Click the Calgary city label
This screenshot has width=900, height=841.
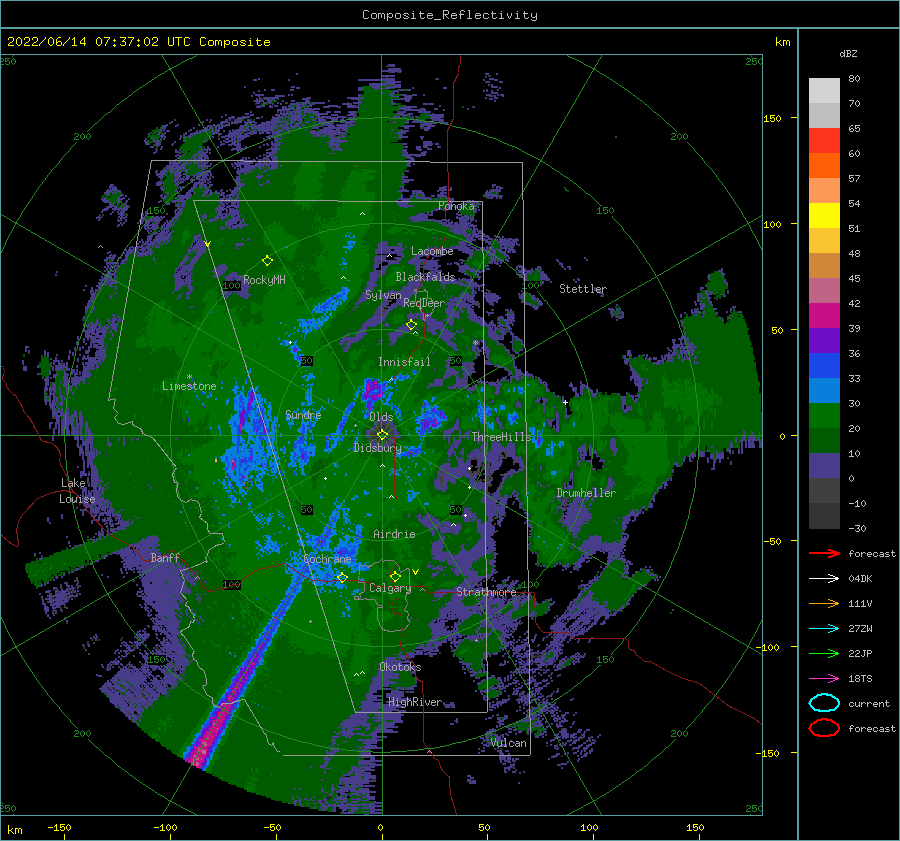point(390,588)
